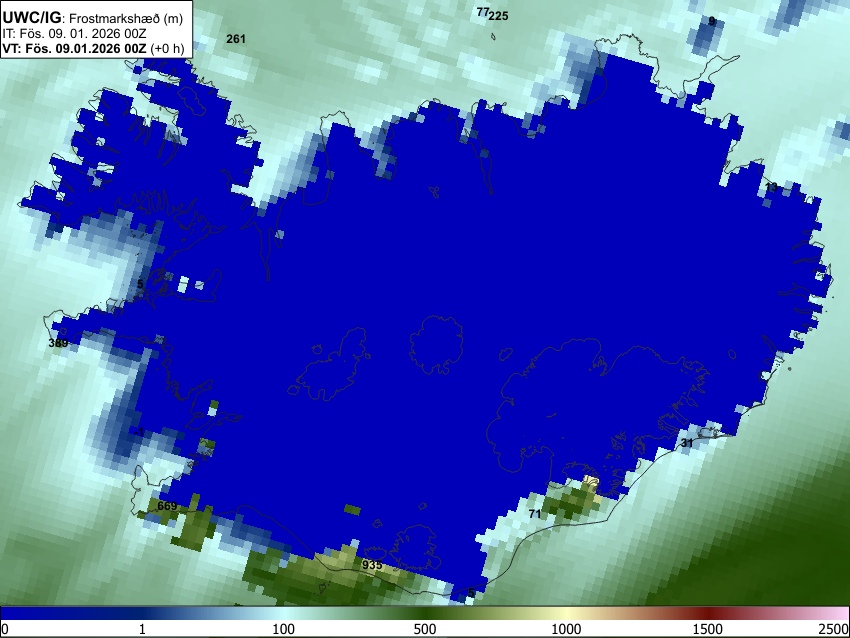Click the map value "935"
The image size is (850, 638).
[x=372, y=565]
